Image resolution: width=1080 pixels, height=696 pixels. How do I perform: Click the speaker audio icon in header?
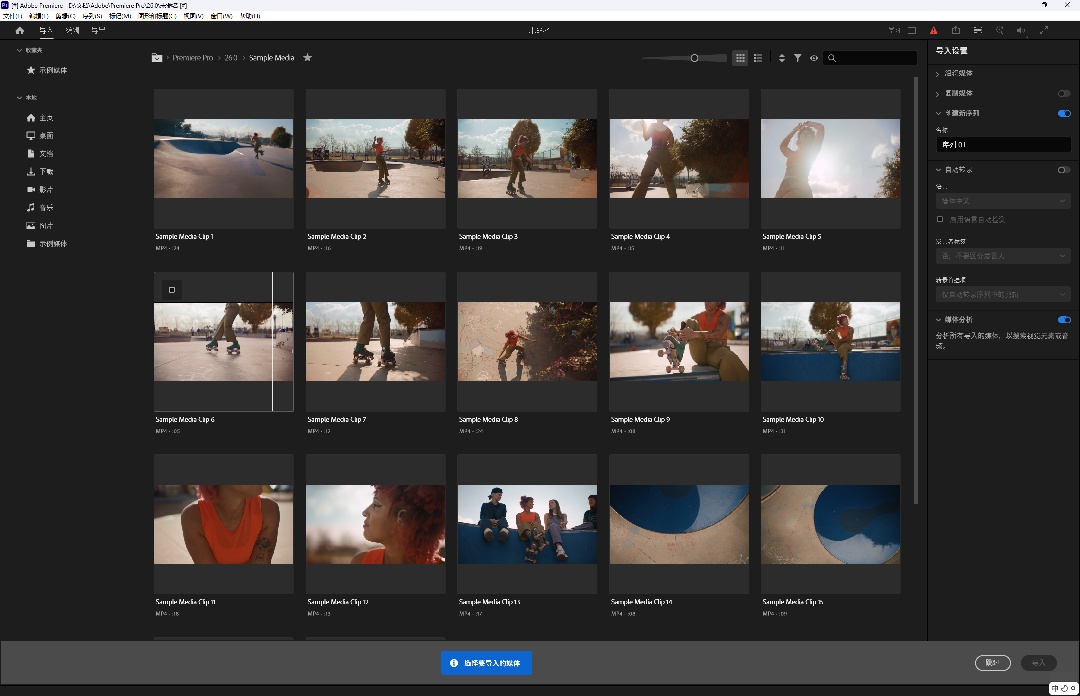point(1021,30)
